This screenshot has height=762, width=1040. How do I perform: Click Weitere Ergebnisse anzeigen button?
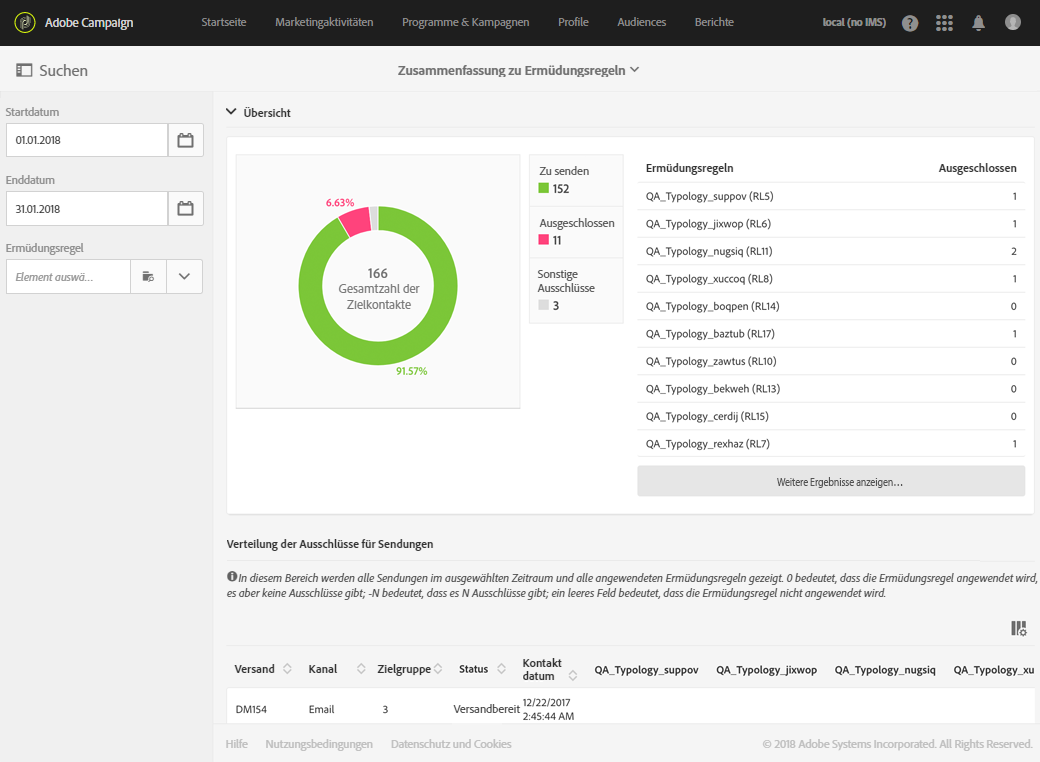[x=831, y=481]
